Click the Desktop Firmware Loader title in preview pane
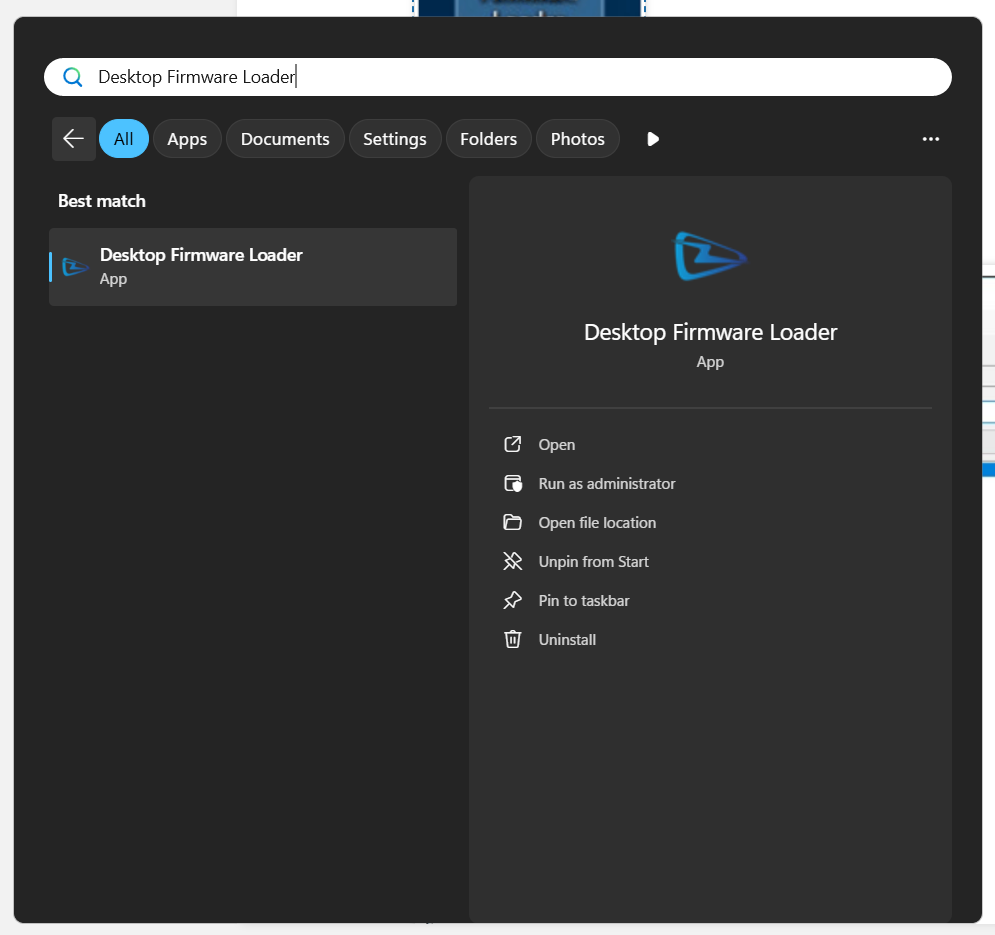995x935 pixels. tap(710, 332)
